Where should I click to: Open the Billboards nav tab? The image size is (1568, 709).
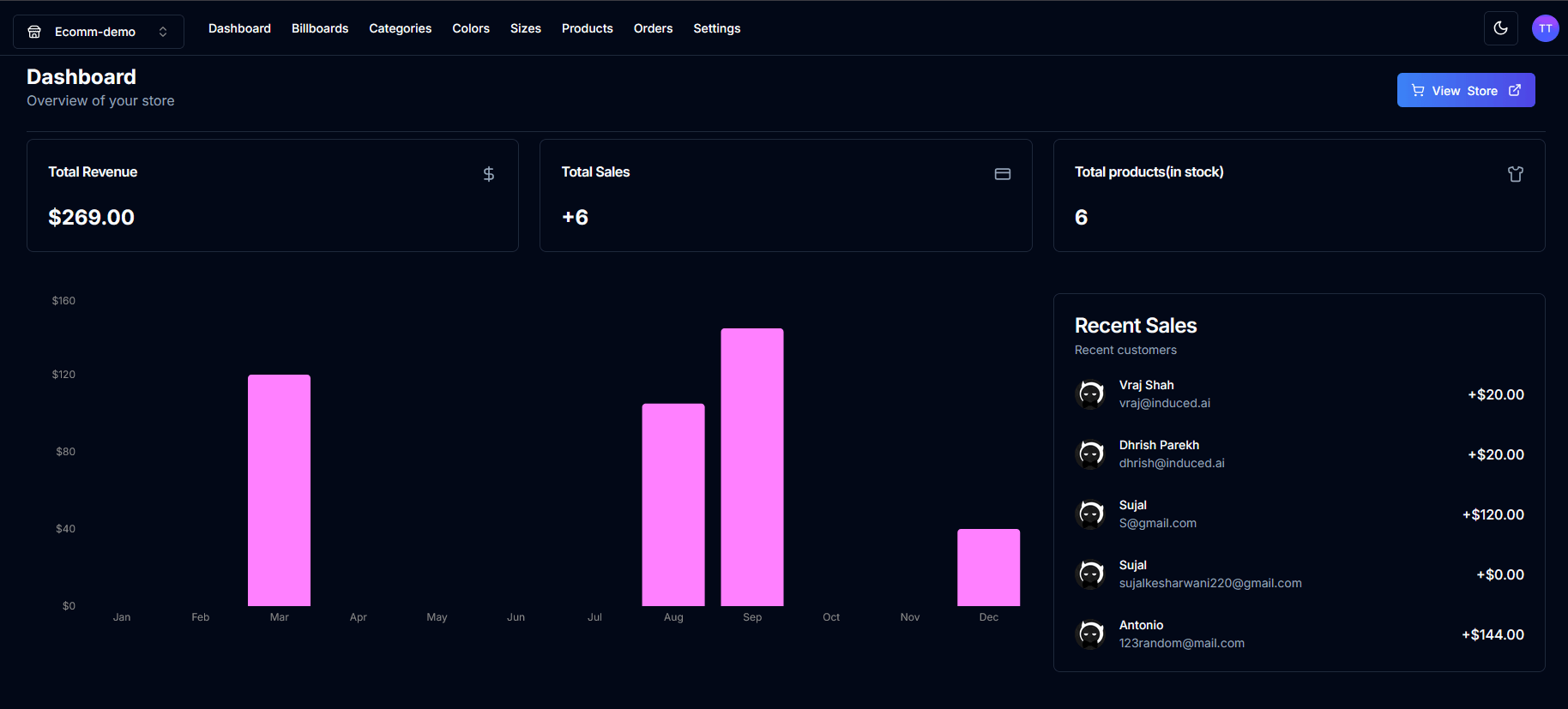click(x=319, y=28)
